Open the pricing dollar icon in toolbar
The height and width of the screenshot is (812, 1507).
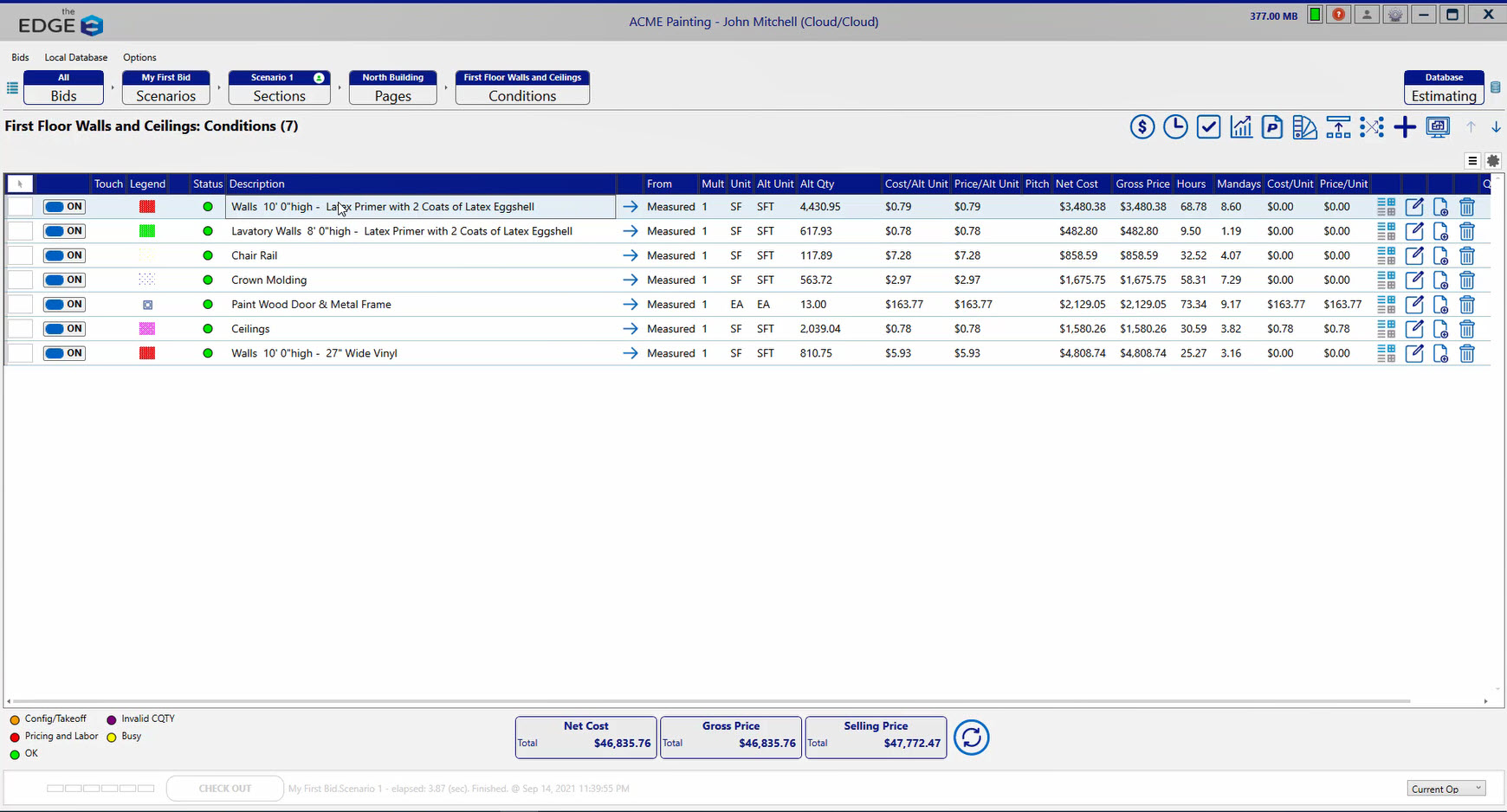pyautogui.click(x=1142, y=126)
